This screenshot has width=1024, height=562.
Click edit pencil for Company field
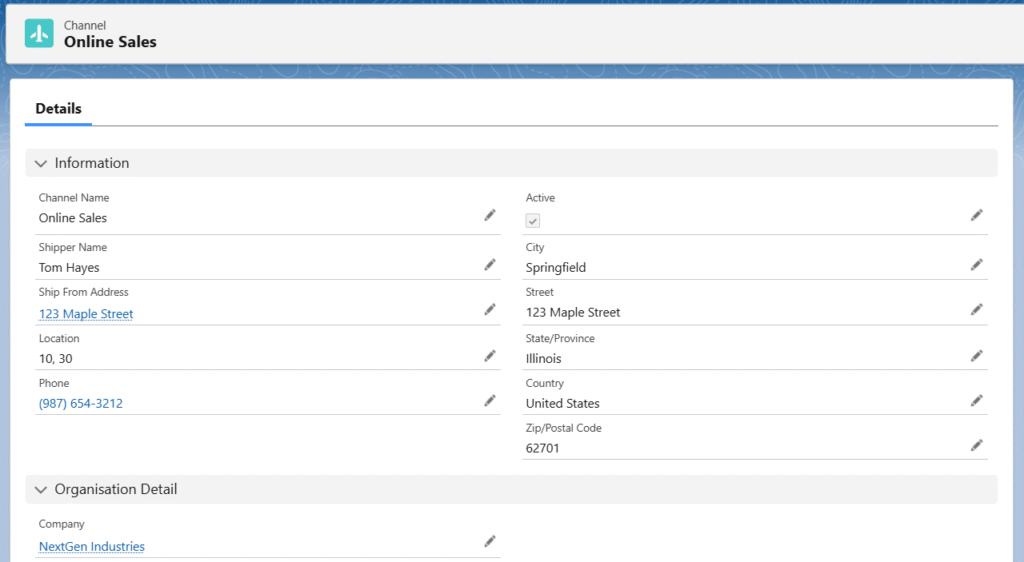click(490, 542)
